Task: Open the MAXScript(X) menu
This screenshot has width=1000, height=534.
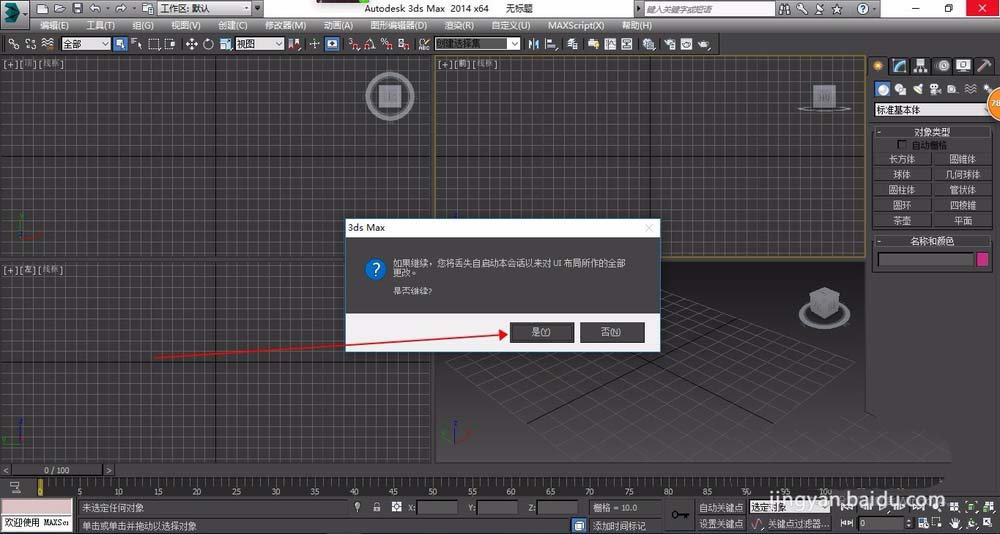Action: (576, 26)
